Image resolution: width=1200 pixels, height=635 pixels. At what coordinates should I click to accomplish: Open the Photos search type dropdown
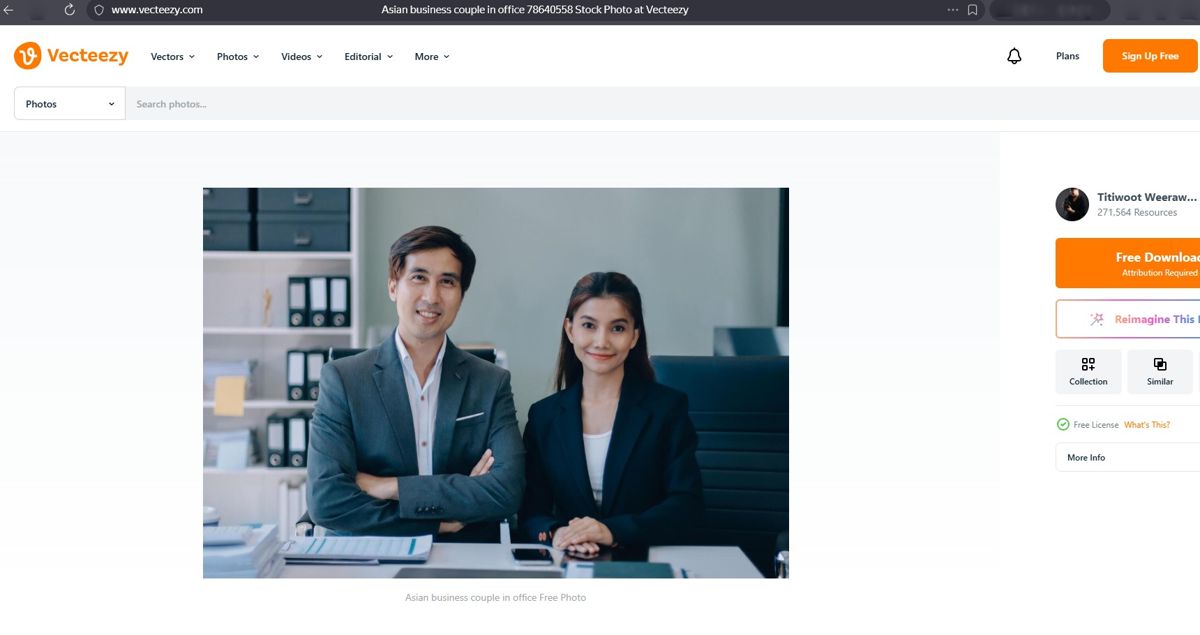70,104
